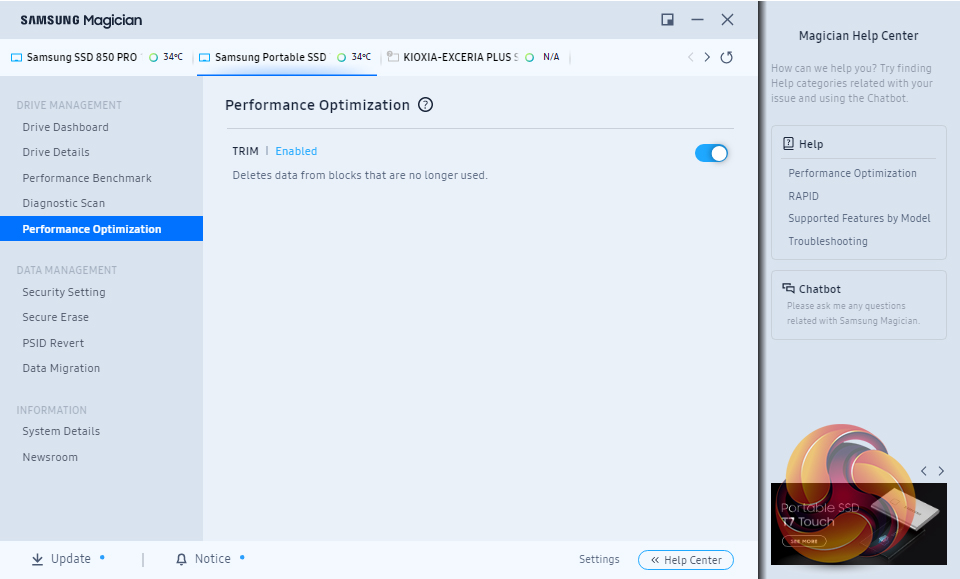
Task: Select the Samsung Portable SSD tab
Action: [287, 57]
